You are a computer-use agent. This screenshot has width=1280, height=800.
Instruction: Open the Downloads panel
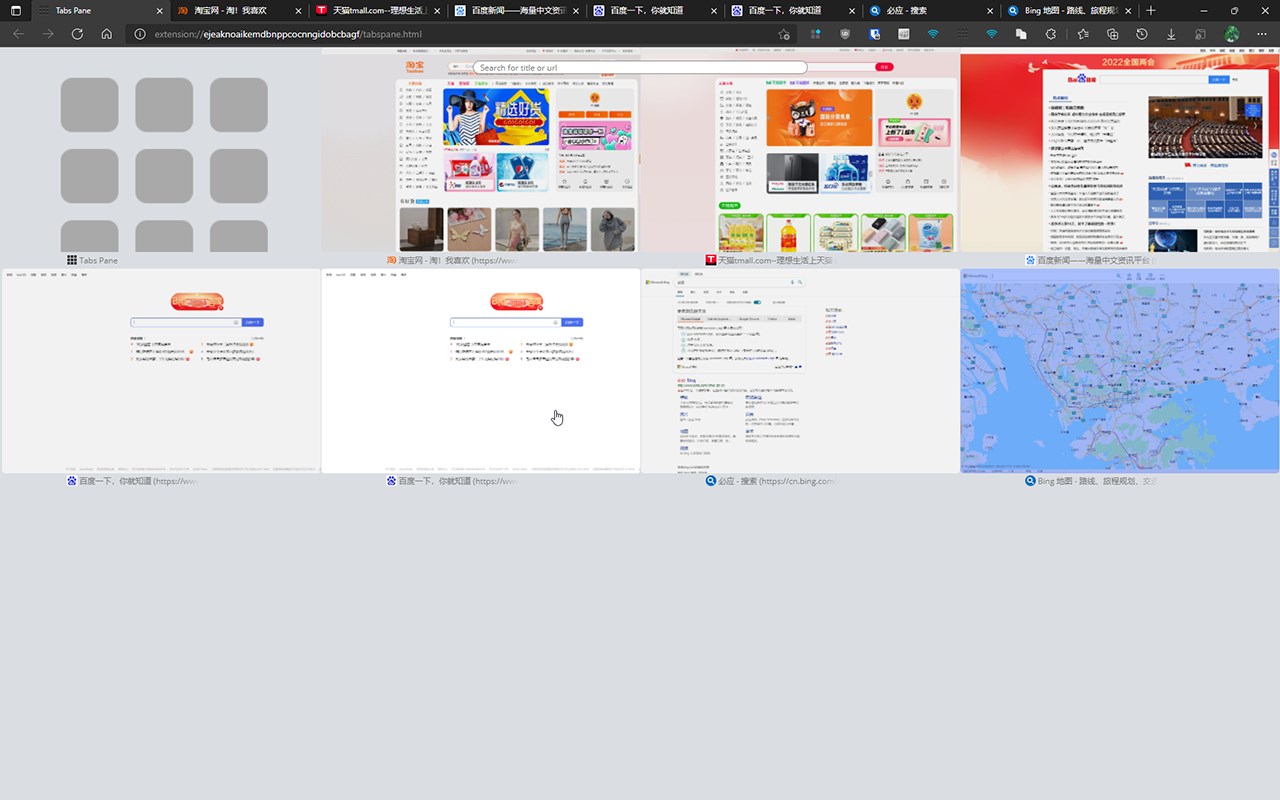coord(1171,34)
